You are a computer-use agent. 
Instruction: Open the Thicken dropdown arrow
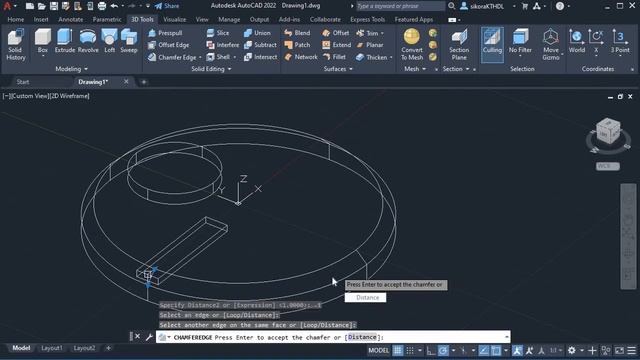pyautogui.click(x=391, y=58)
